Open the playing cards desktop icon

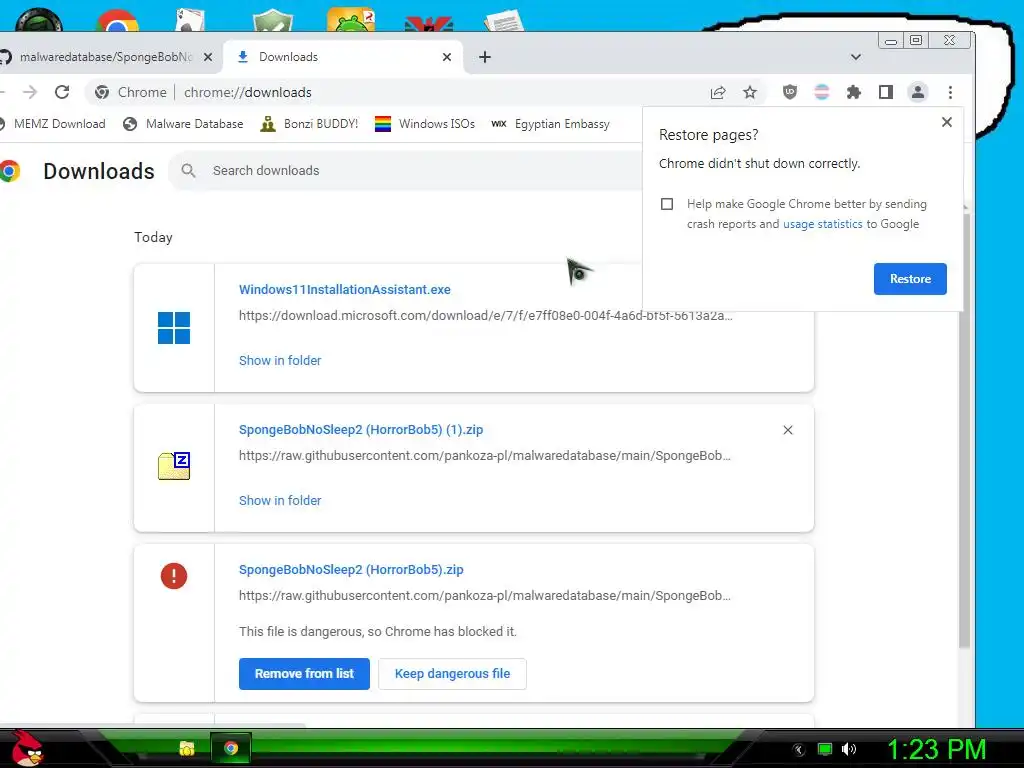click(190, 20)
